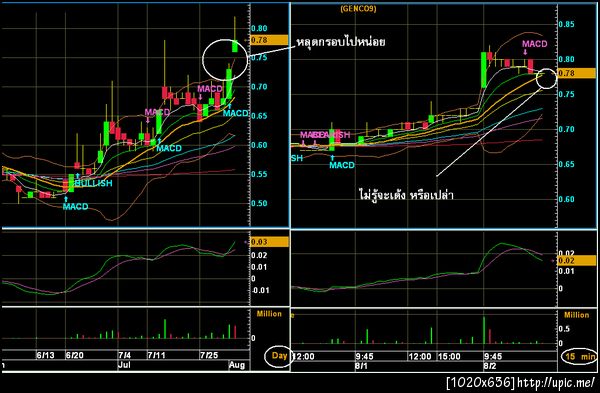
Task: Click the orange 0.78 price tag on 15-min chart
Action: point(577,73)
